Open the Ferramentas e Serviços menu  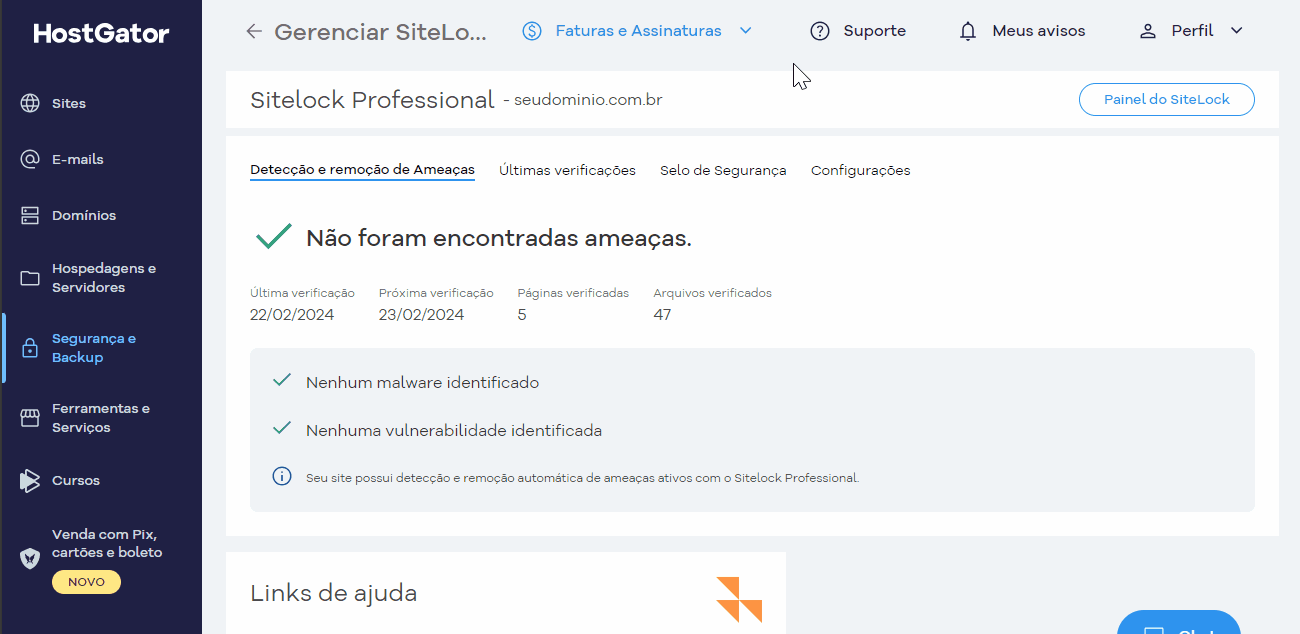pyautogui.click(x=101, y=418)
